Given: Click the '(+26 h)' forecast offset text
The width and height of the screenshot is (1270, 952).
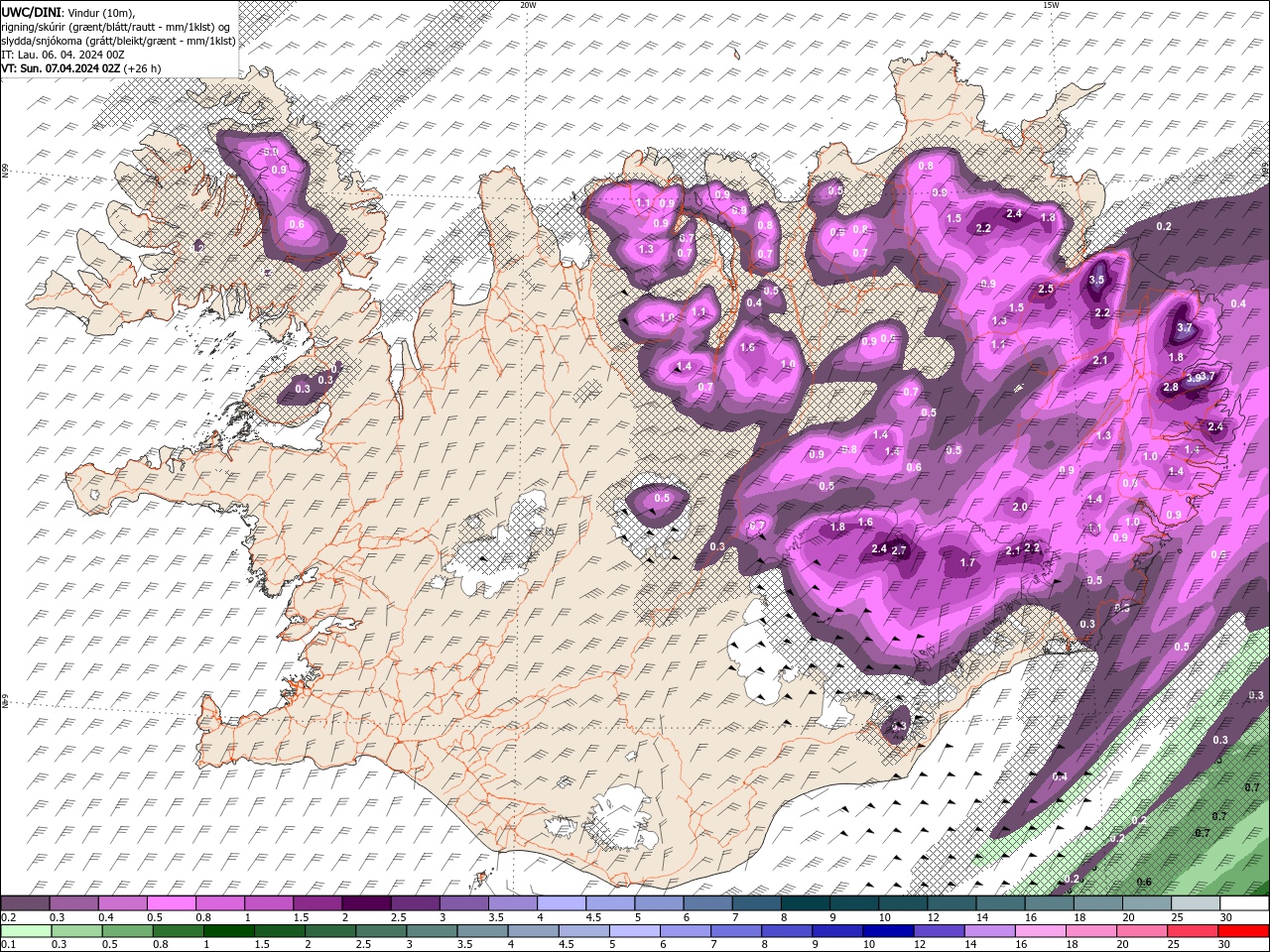Looking at the screenshot, I should click(x=142, y=68).
